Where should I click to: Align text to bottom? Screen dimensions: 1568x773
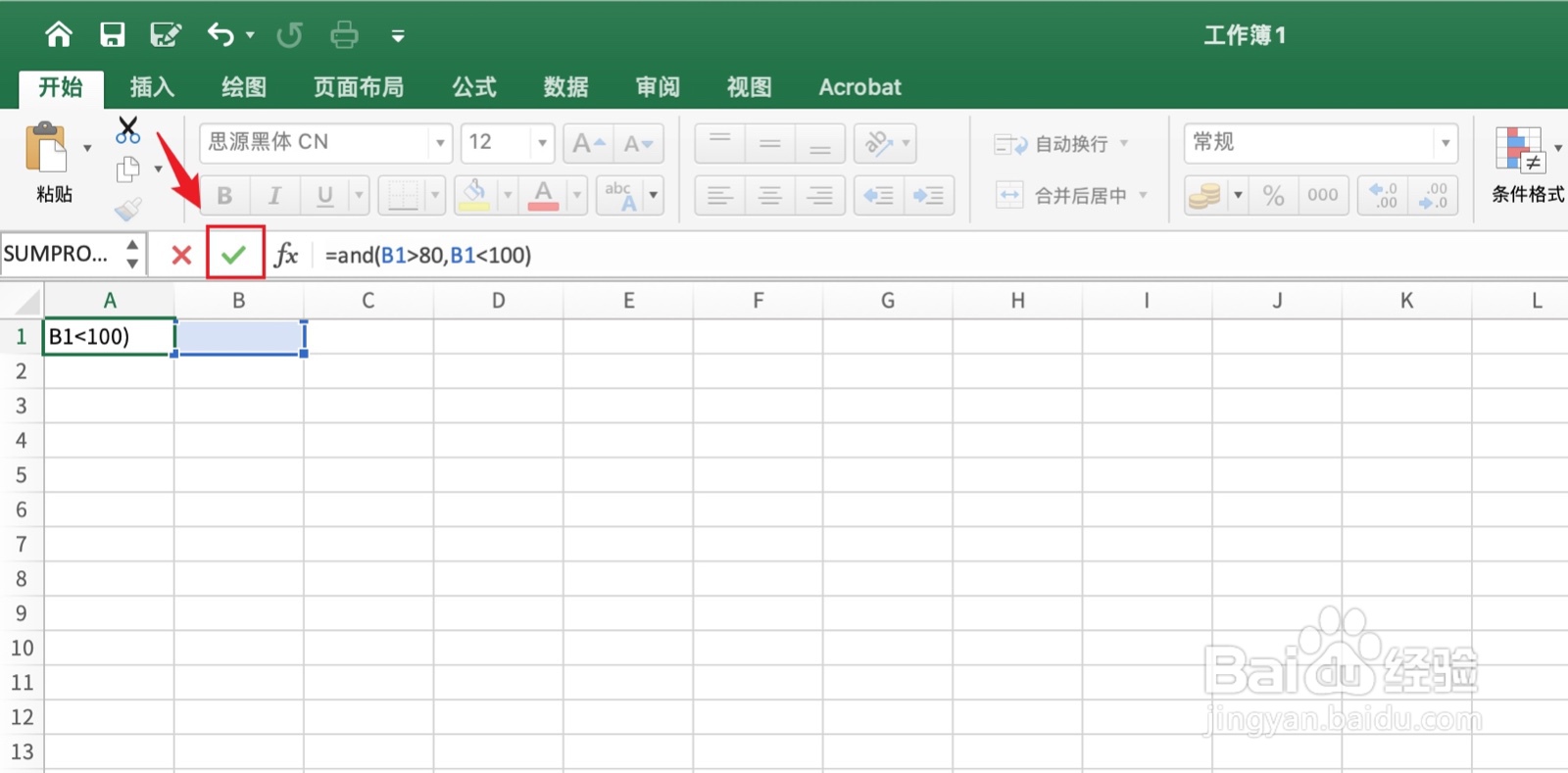(820, 144)
